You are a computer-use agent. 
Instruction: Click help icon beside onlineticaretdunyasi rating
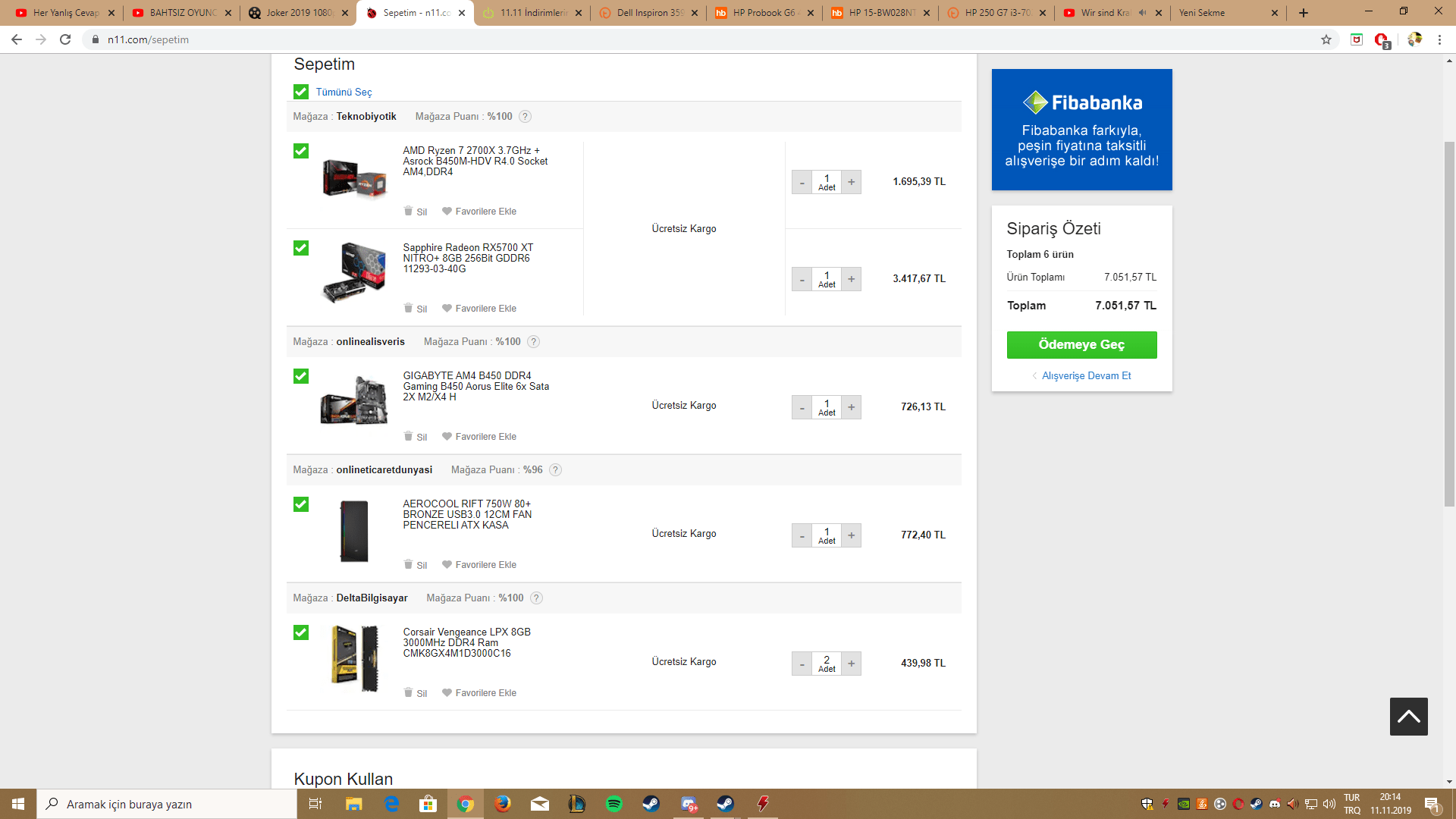click(555, 470)
